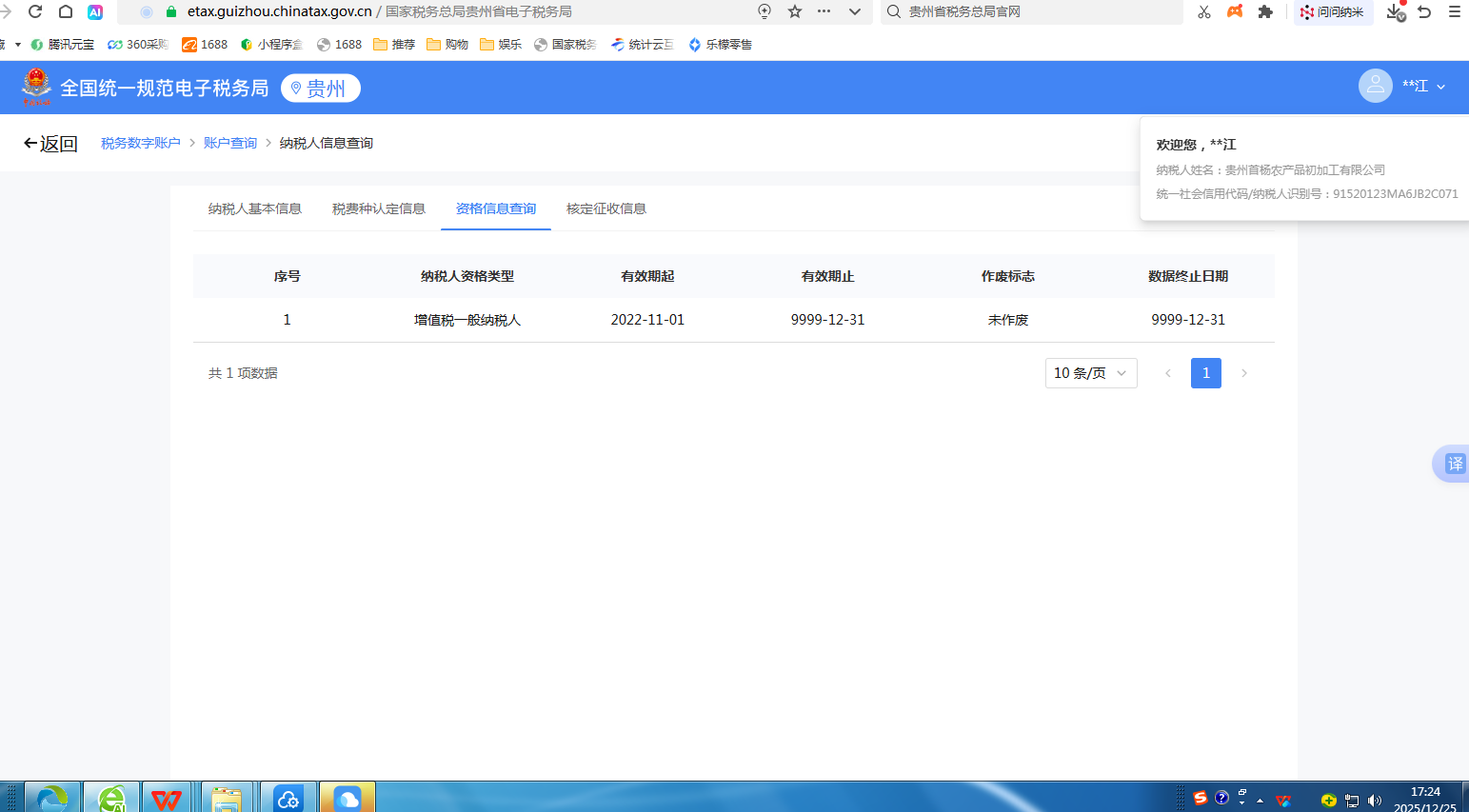The width and height of the screenshot is (1469, 812).
Task: Click page number 1 in pagination
Action: 1205,373
